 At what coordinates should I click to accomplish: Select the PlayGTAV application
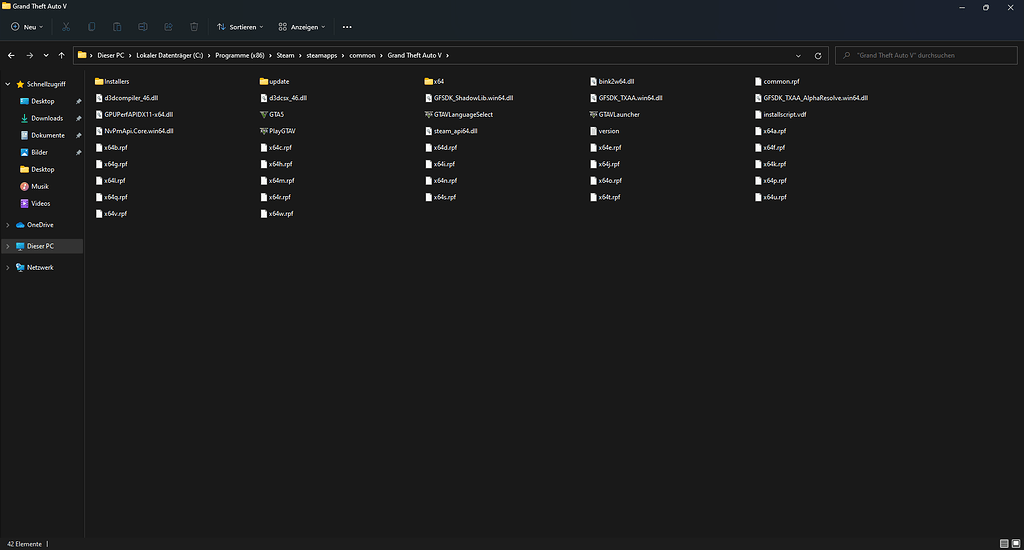278,131
